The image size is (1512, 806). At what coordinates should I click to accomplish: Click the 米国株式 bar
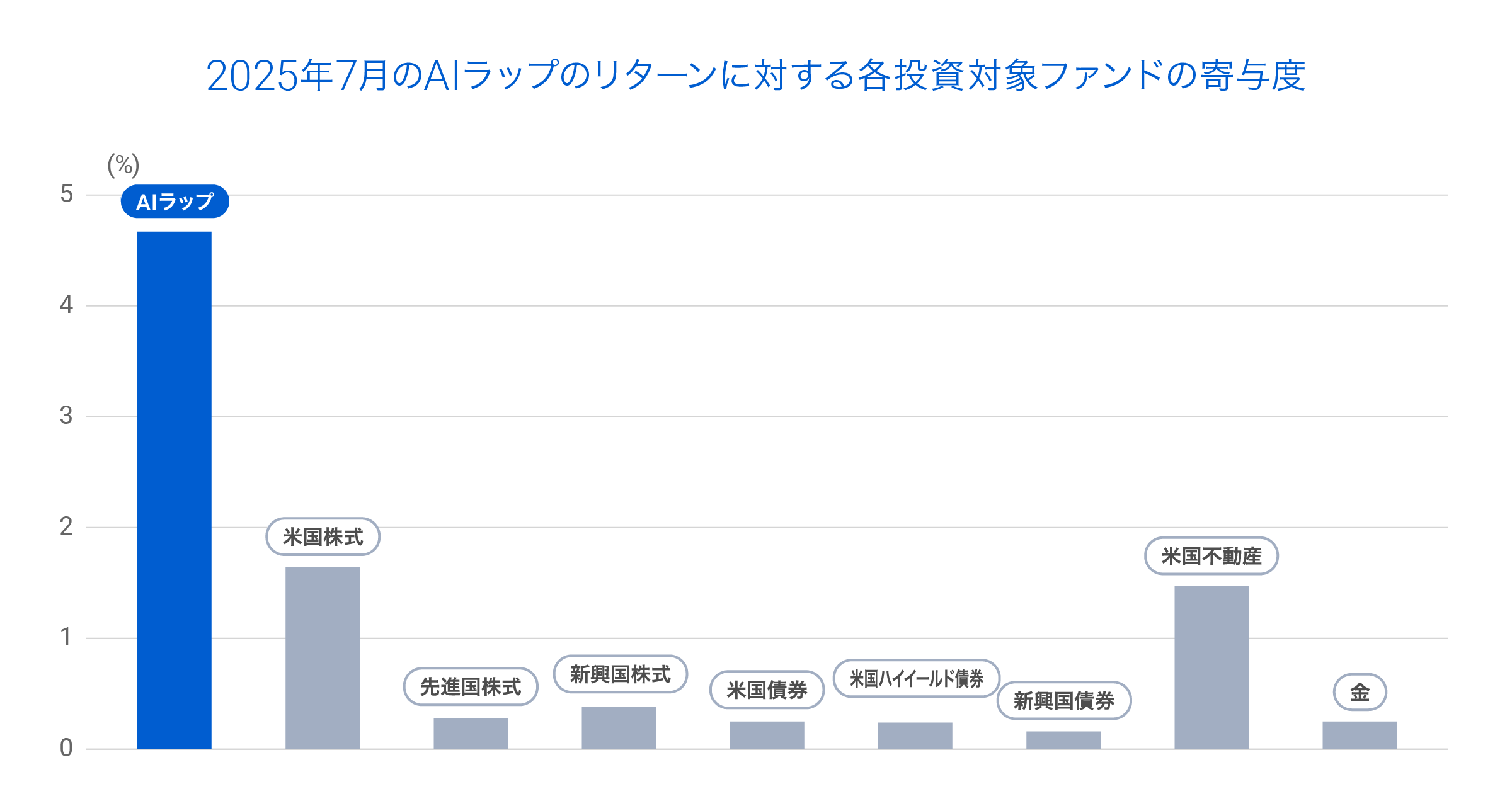point(323,658)
